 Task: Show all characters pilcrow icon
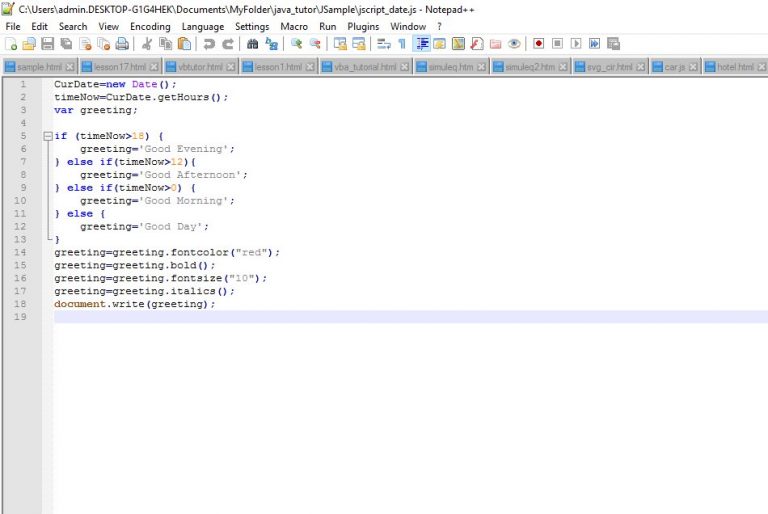[x=402, y=44]
